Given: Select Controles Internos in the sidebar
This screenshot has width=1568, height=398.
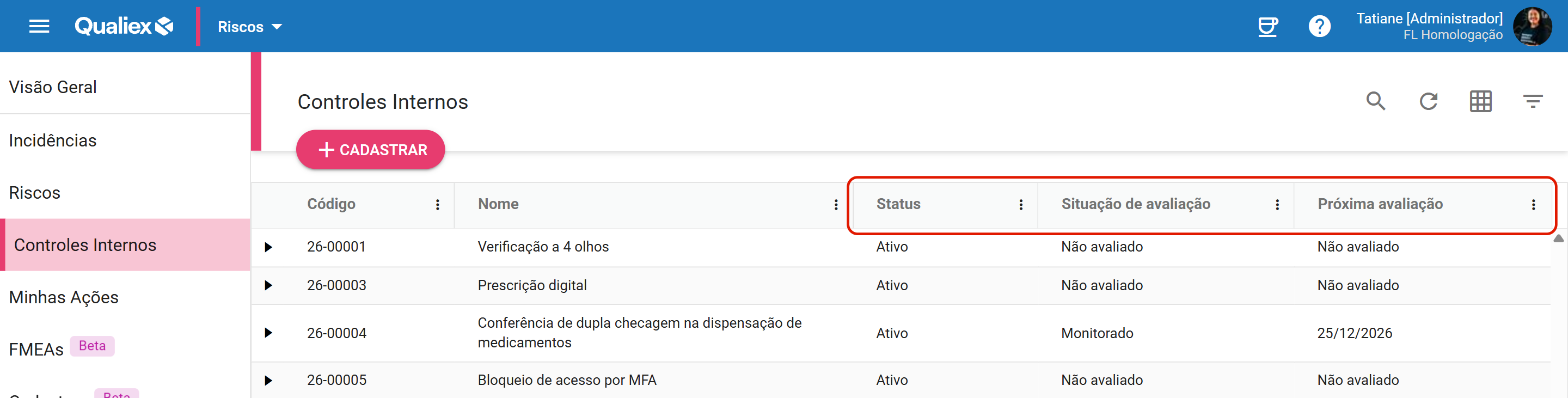Looking at the screenshot, I should point(125,244).
